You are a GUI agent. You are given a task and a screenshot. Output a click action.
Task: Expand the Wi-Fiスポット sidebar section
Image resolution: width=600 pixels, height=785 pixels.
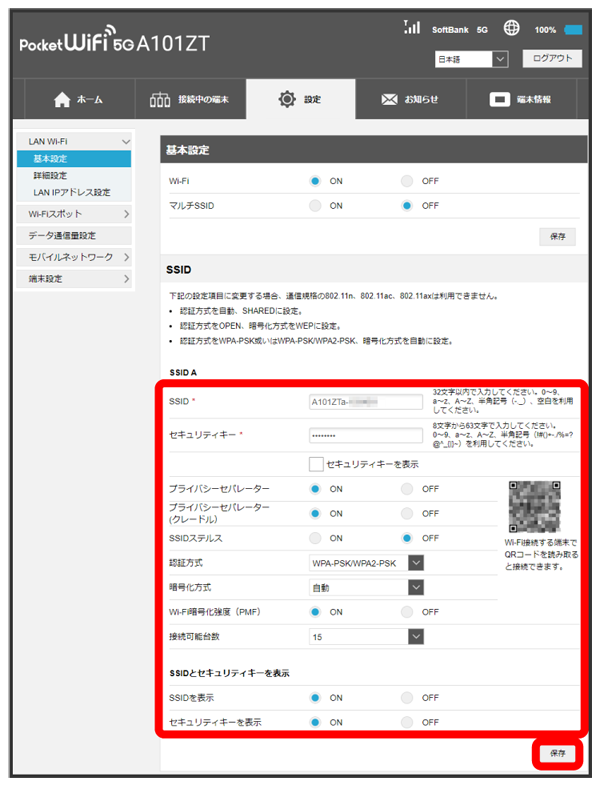[x=74, y=214]
